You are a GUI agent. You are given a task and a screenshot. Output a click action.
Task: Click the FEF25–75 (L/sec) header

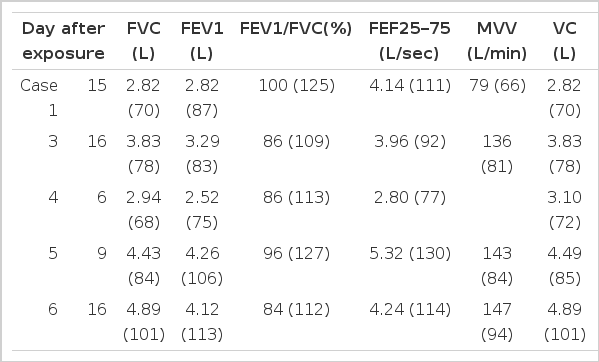(x=410, y=41)
